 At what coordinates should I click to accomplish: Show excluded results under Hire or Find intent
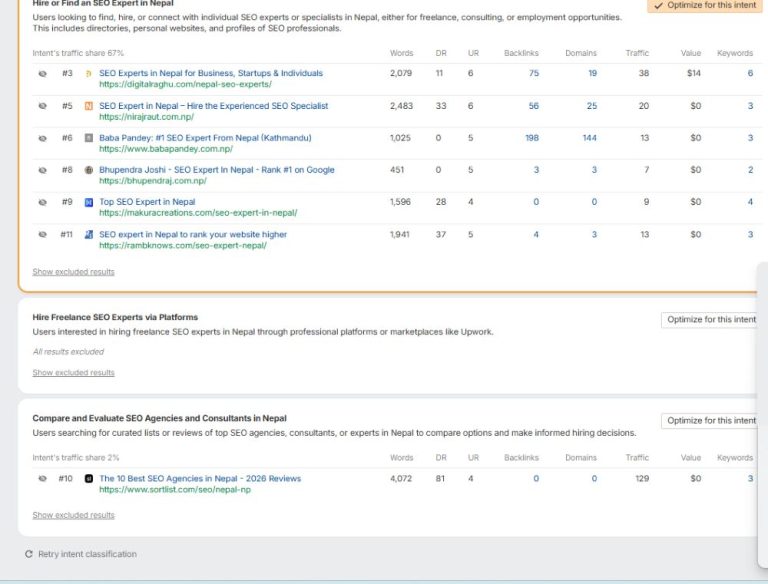click(73, 272)
